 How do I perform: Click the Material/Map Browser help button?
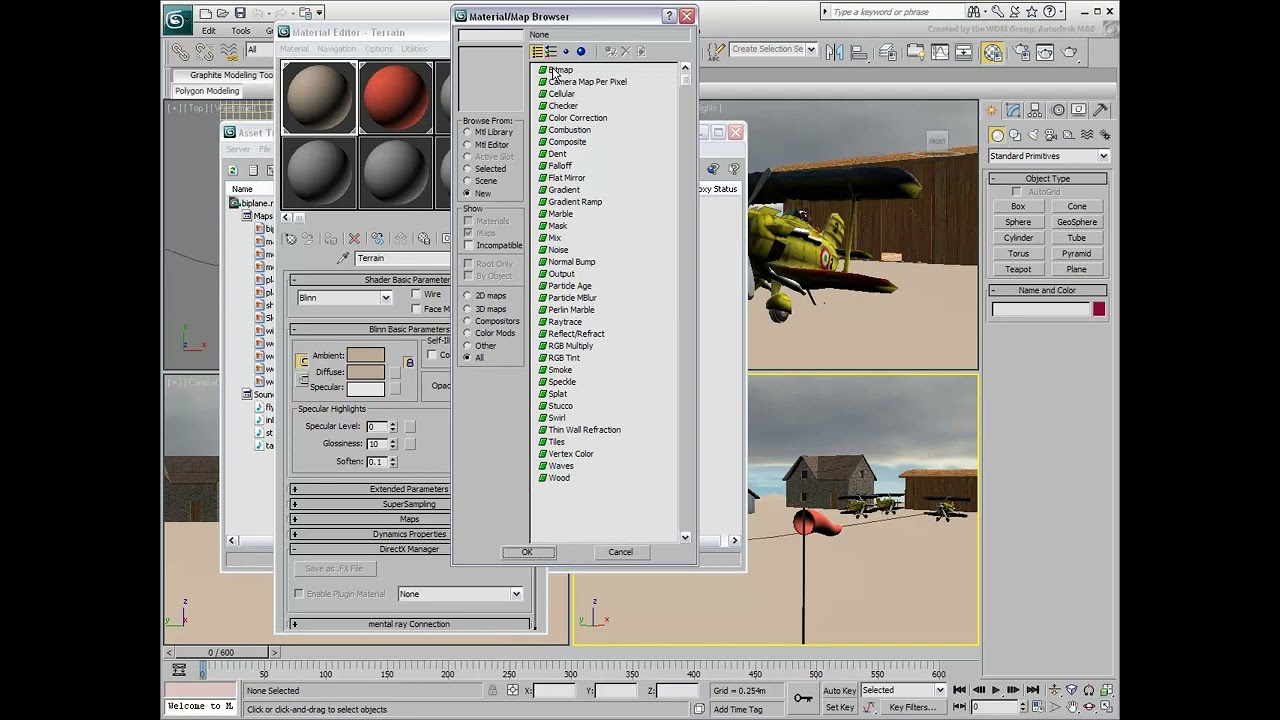tap(669, 16)
